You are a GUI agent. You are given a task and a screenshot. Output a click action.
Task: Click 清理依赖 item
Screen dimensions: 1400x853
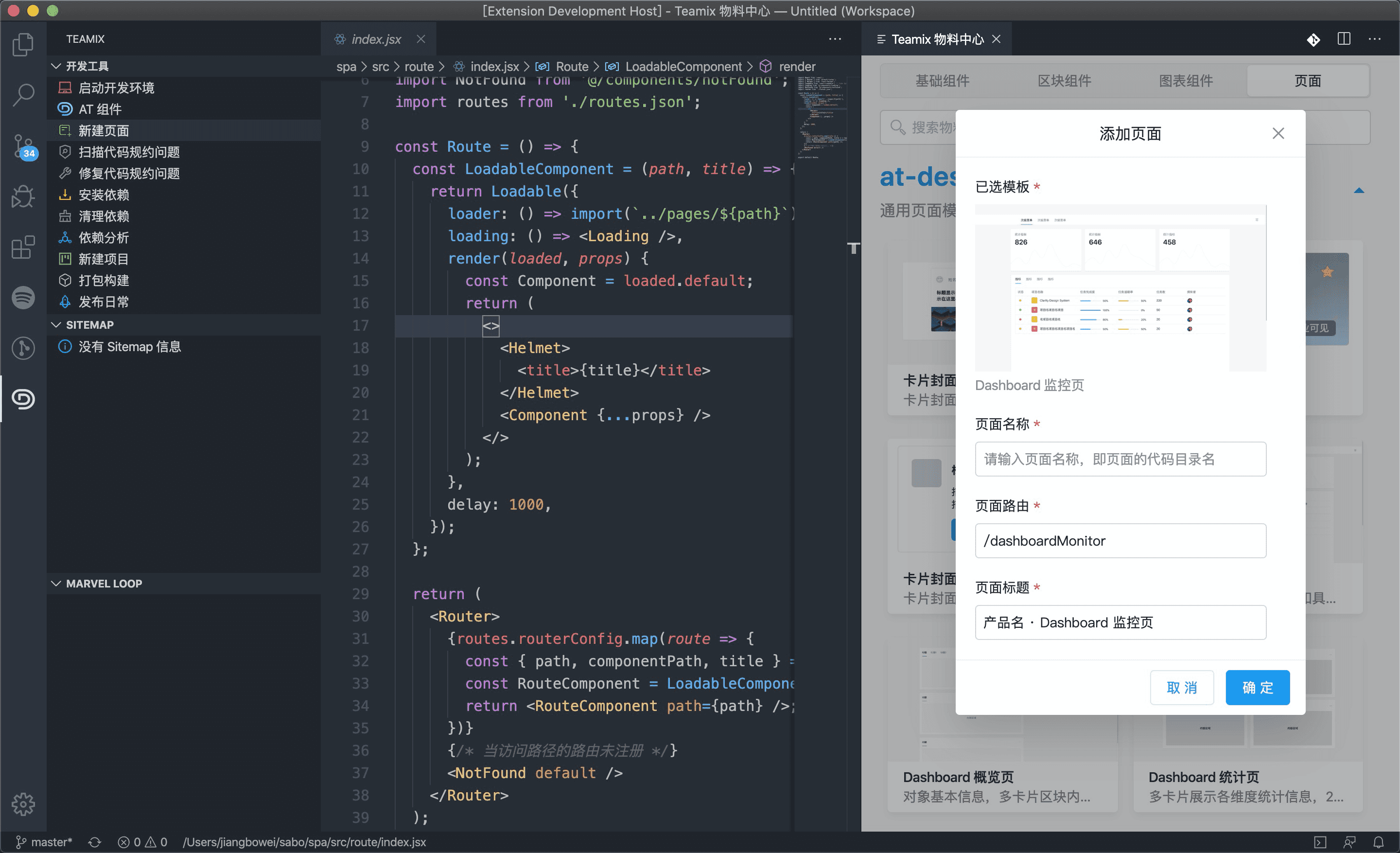tap(184, 216)
